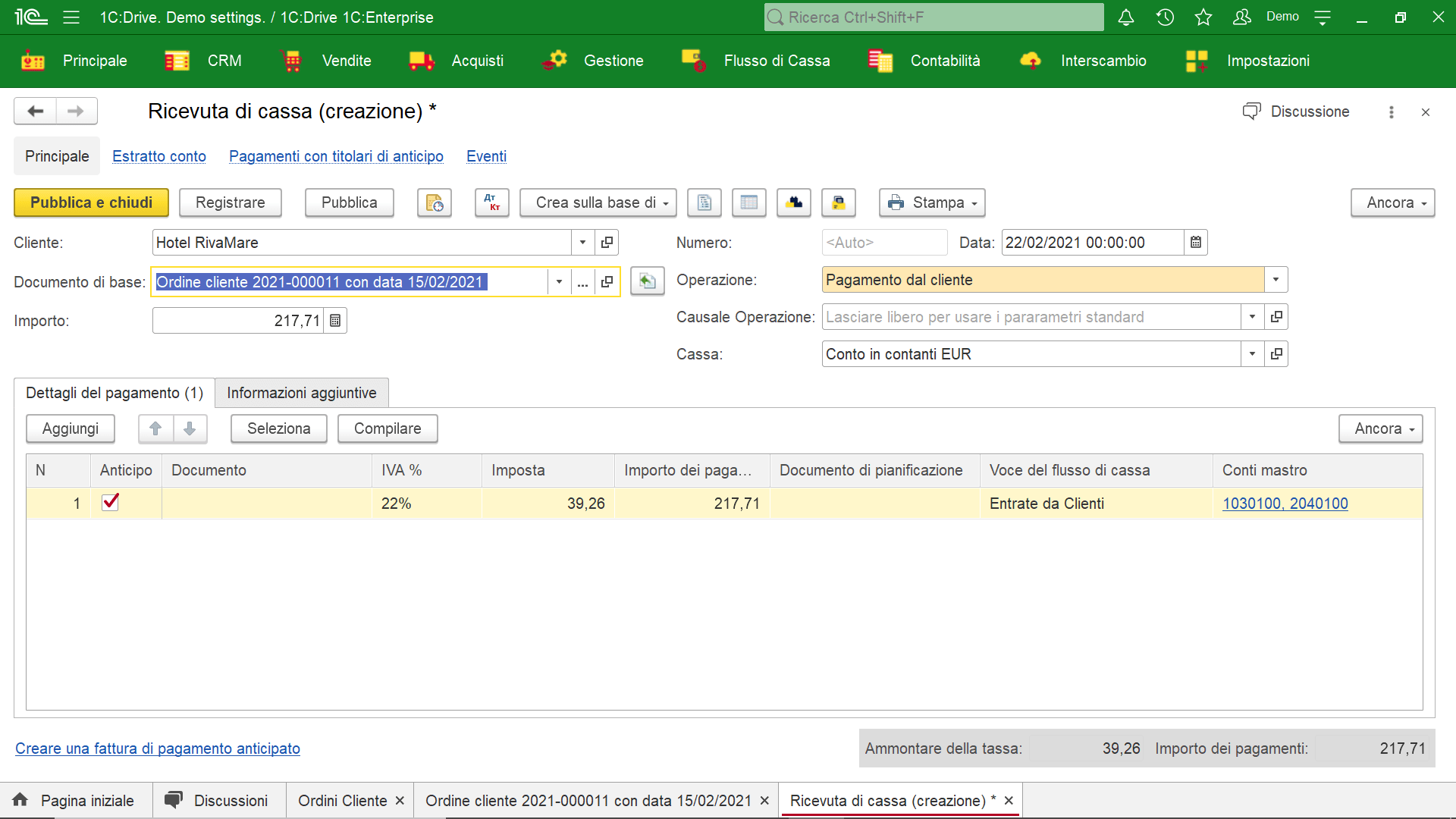Open Flusso di Cassa section
This screenshot has height=819, width=1456.
(756, 61)
